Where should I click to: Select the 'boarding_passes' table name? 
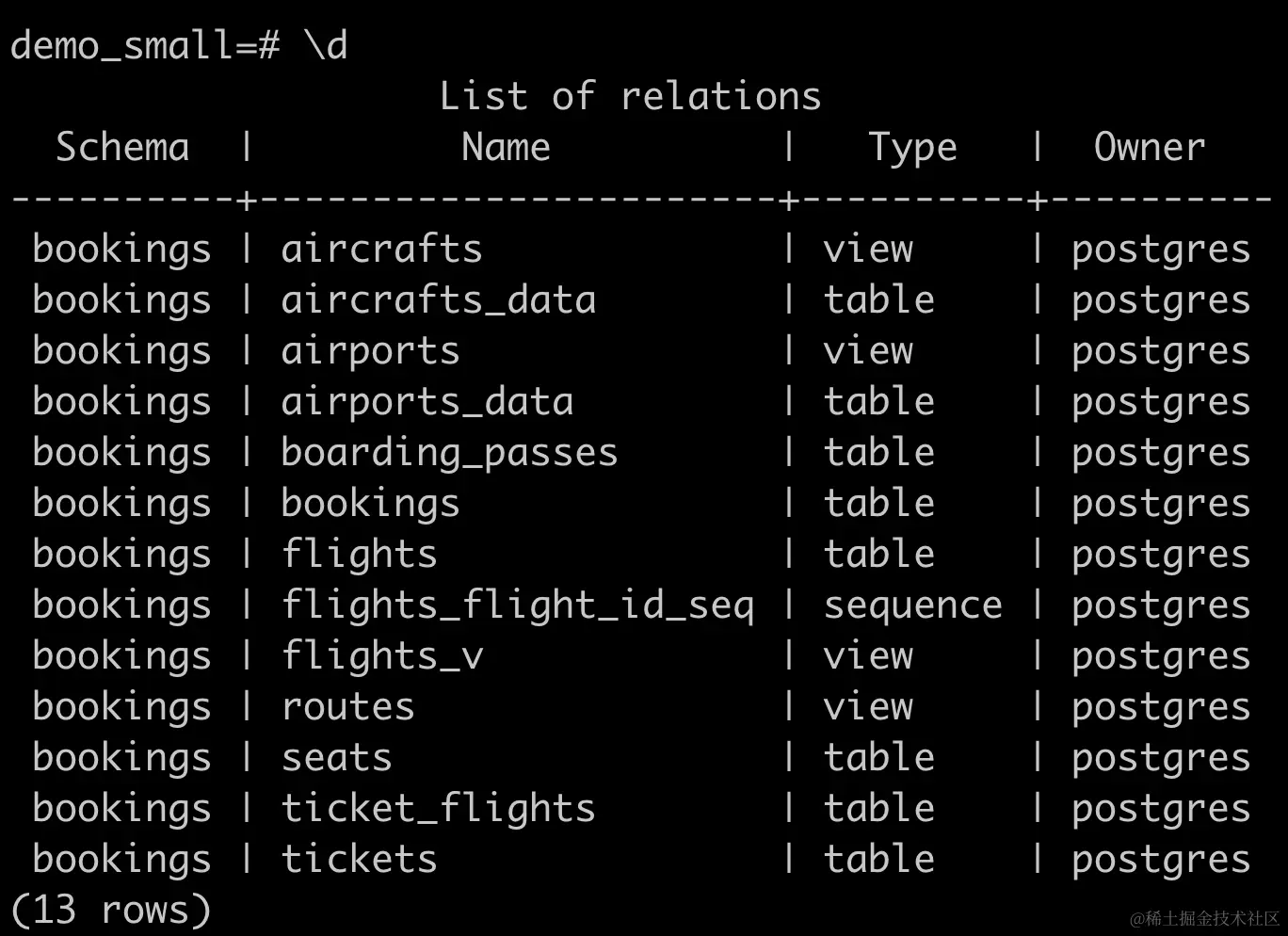(449, 453)
